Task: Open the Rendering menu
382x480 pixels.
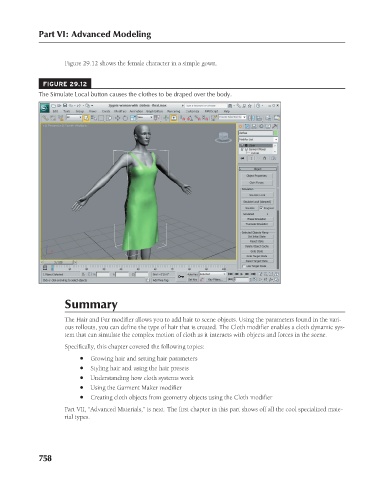Action: (173, 111)
